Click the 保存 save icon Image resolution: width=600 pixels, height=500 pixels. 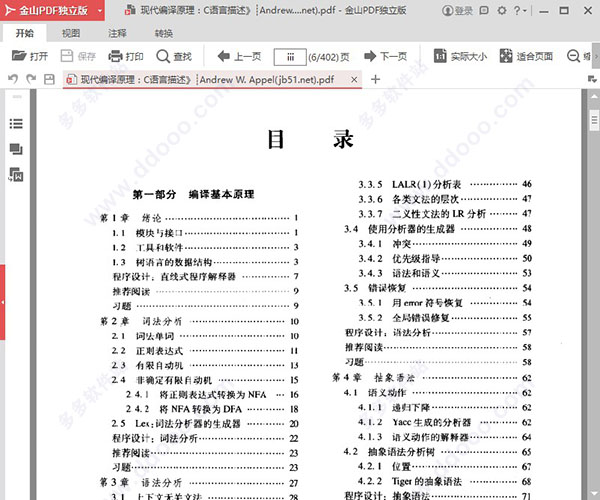[67, 56]
